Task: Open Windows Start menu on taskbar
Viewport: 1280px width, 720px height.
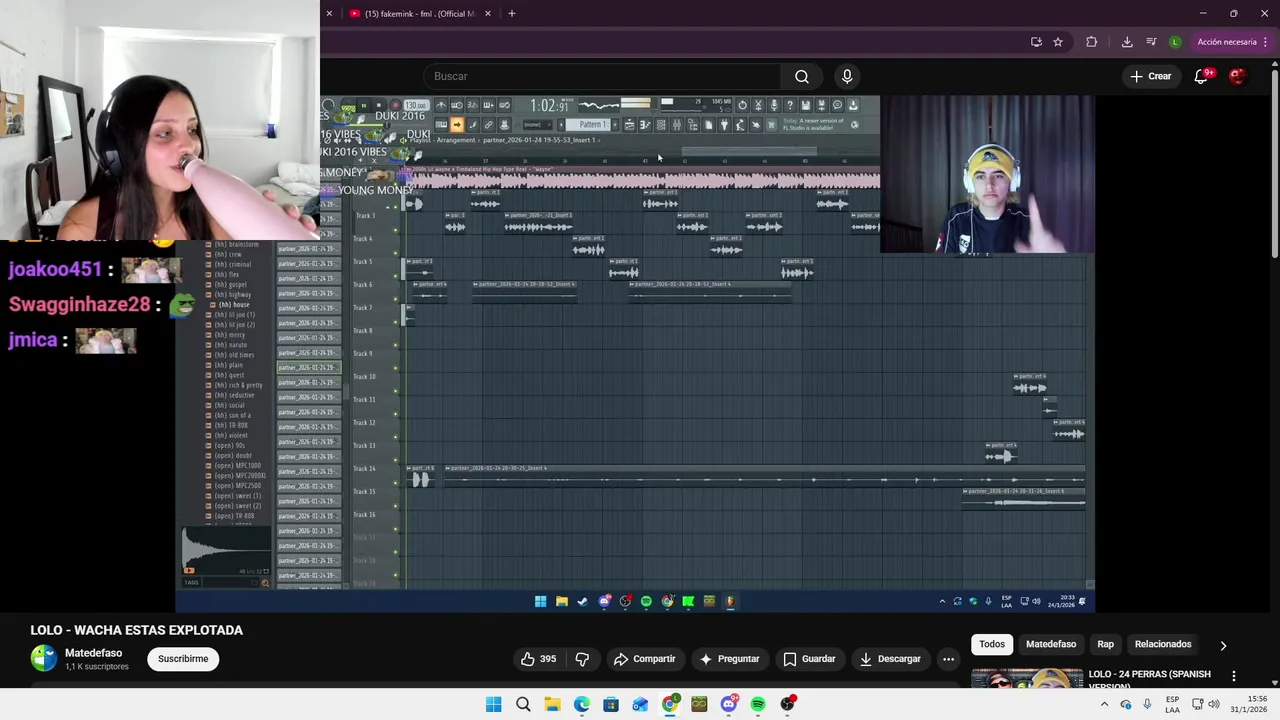Action: click(x=494, y=704)
